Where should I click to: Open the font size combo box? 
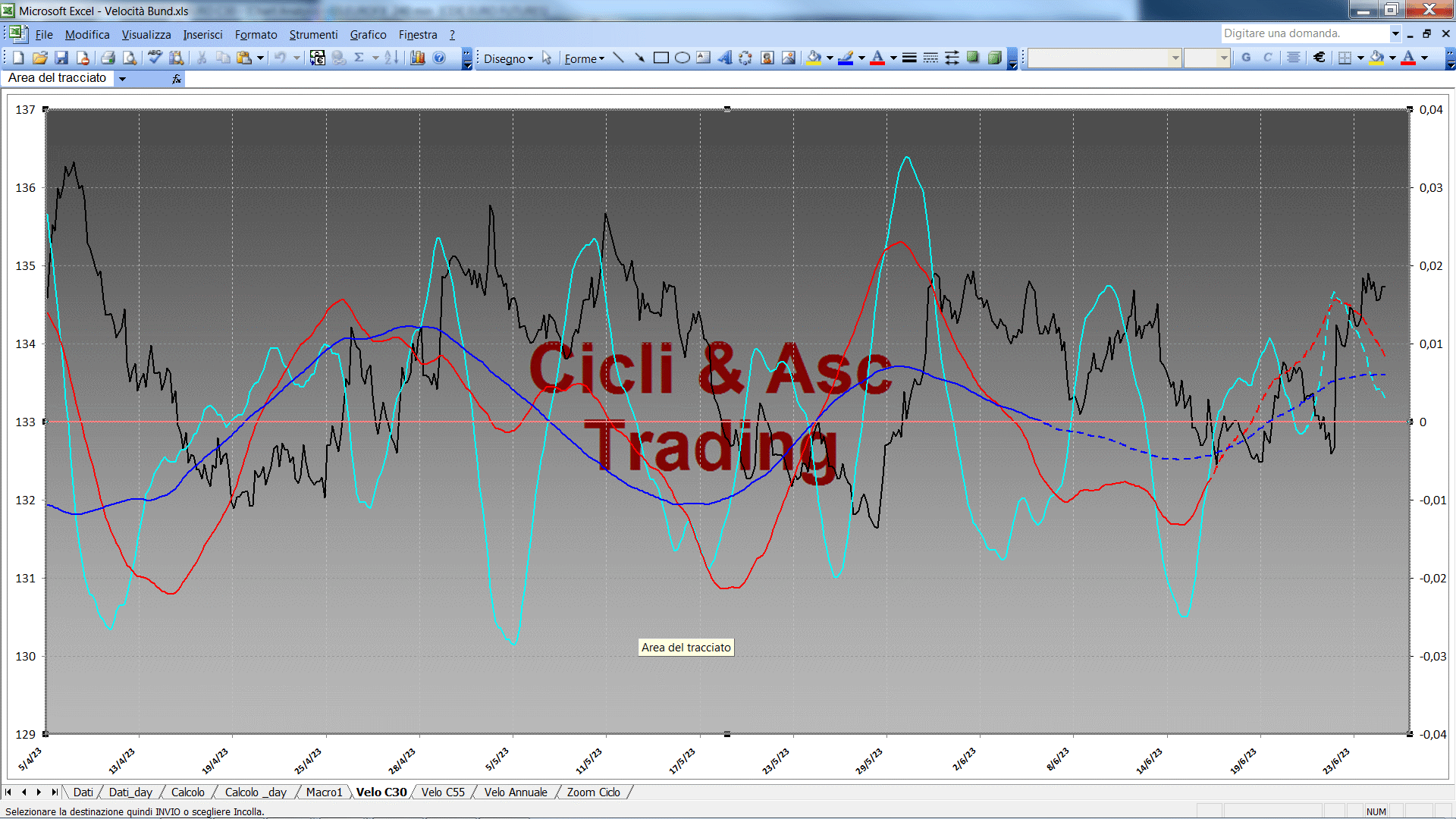(x=1207, y=58)
